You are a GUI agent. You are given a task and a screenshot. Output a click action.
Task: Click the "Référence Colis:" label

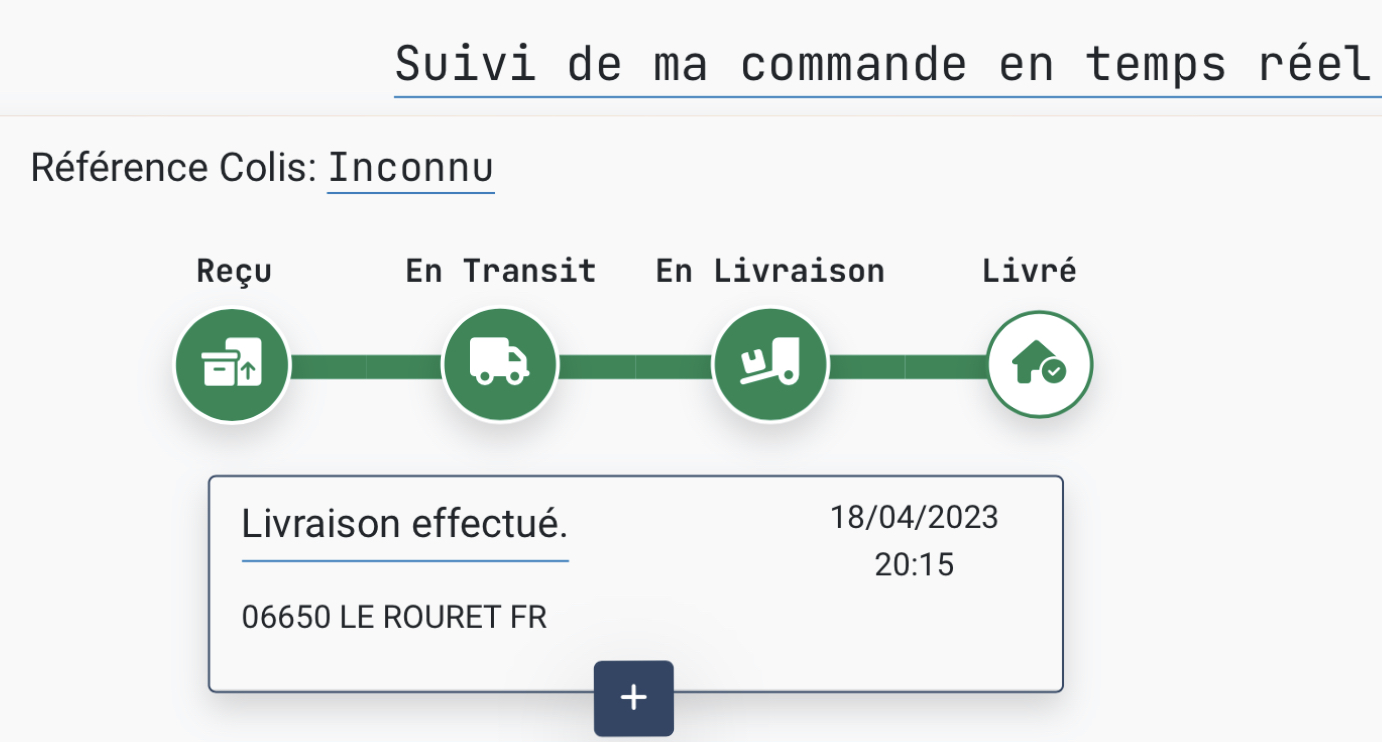coord(174,168)
